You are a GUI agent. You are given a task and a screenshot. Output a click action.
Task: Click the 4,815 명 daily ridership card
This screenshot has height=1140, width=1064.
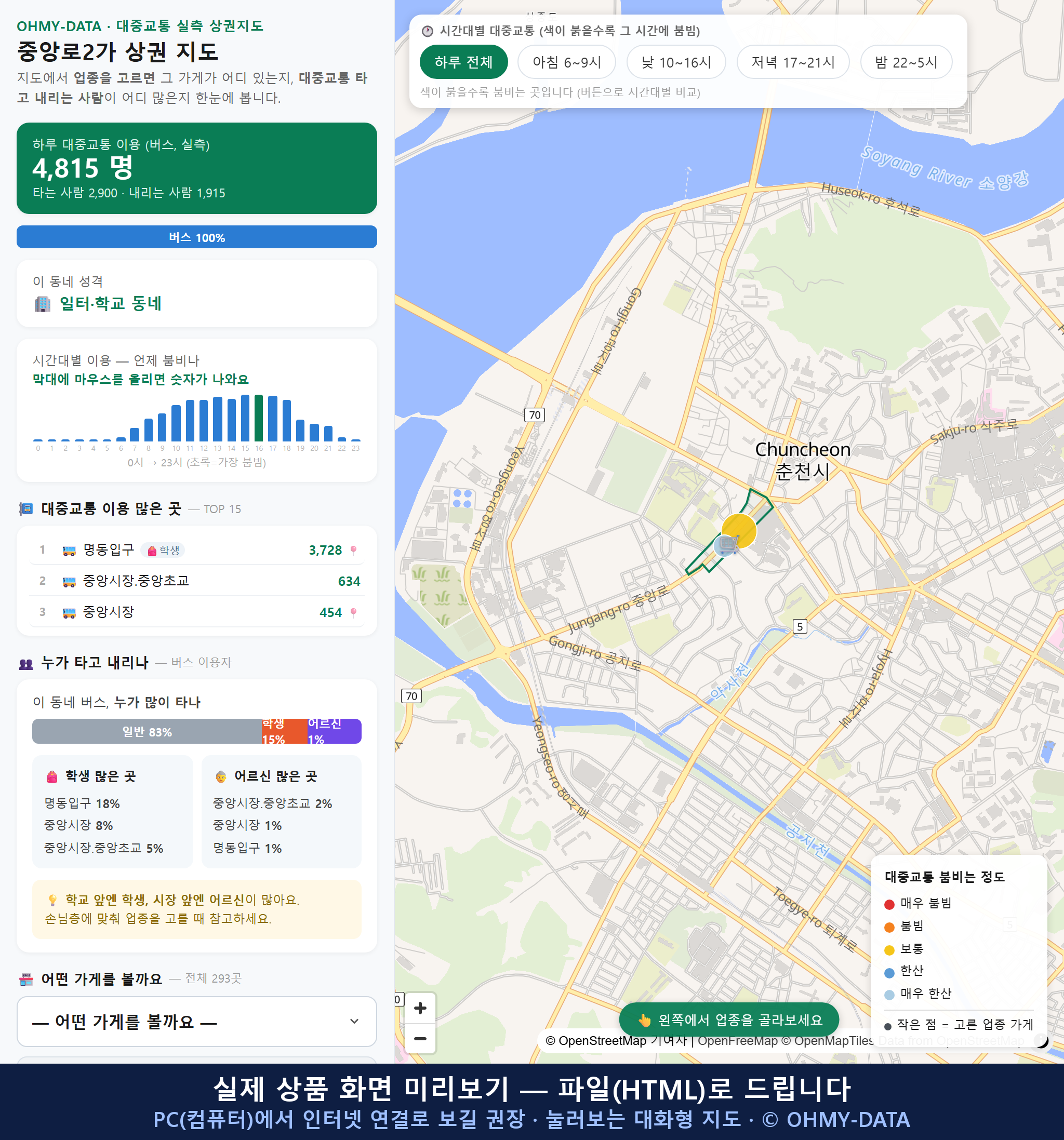[197, 168]
